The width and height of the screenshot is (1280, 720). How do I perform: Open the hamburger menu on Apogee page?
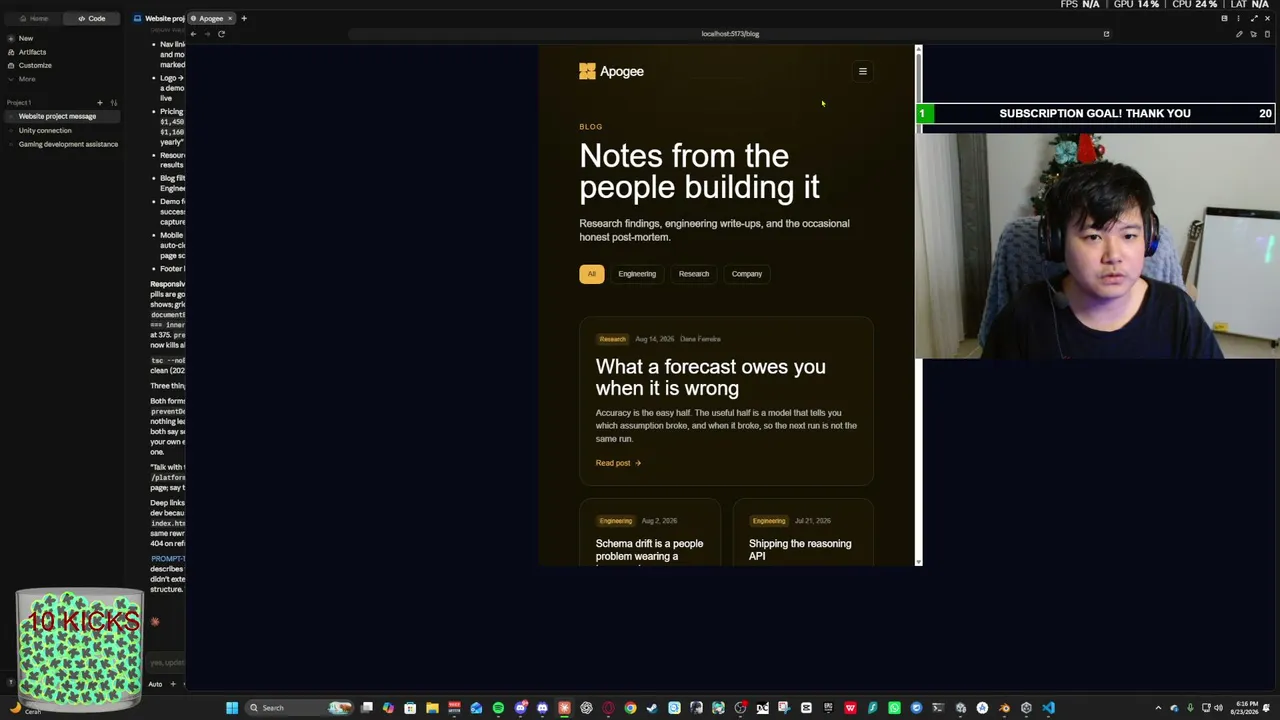click(x=863, y=71)
